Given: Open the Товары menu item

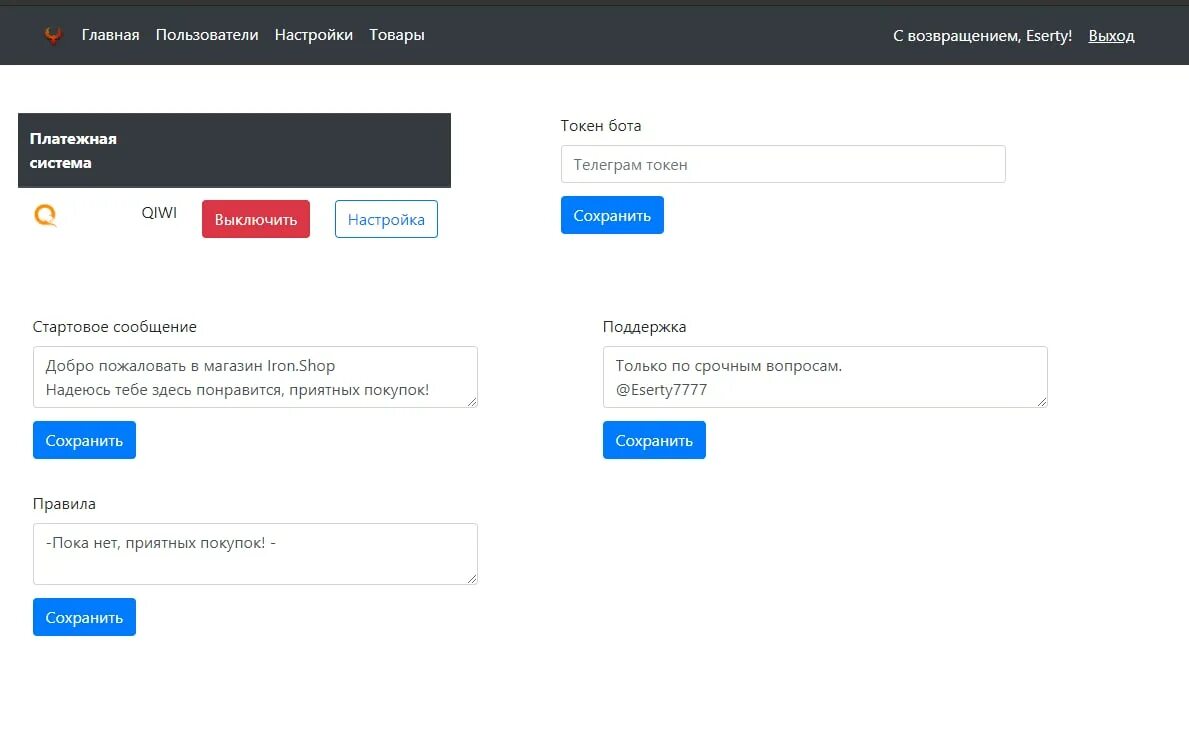Looking at the screenshot, I should point(397,35).
